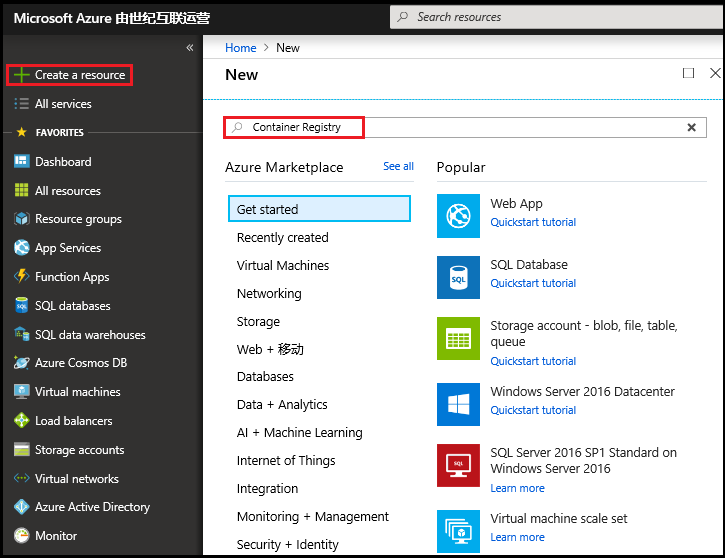The image size is (725, 559).
Task: Click the Web App tile icon
Action: [x=458, y=216]
